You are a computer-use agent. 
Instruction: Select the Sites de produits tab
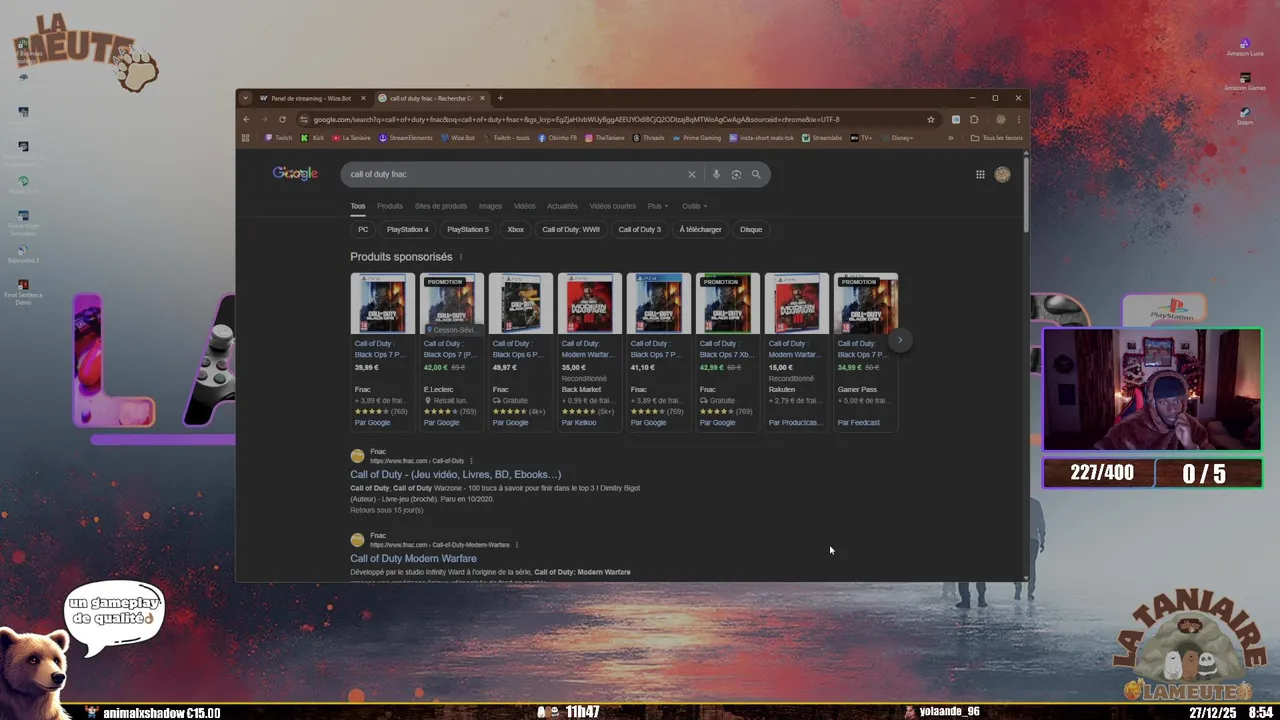click(441, 206)
